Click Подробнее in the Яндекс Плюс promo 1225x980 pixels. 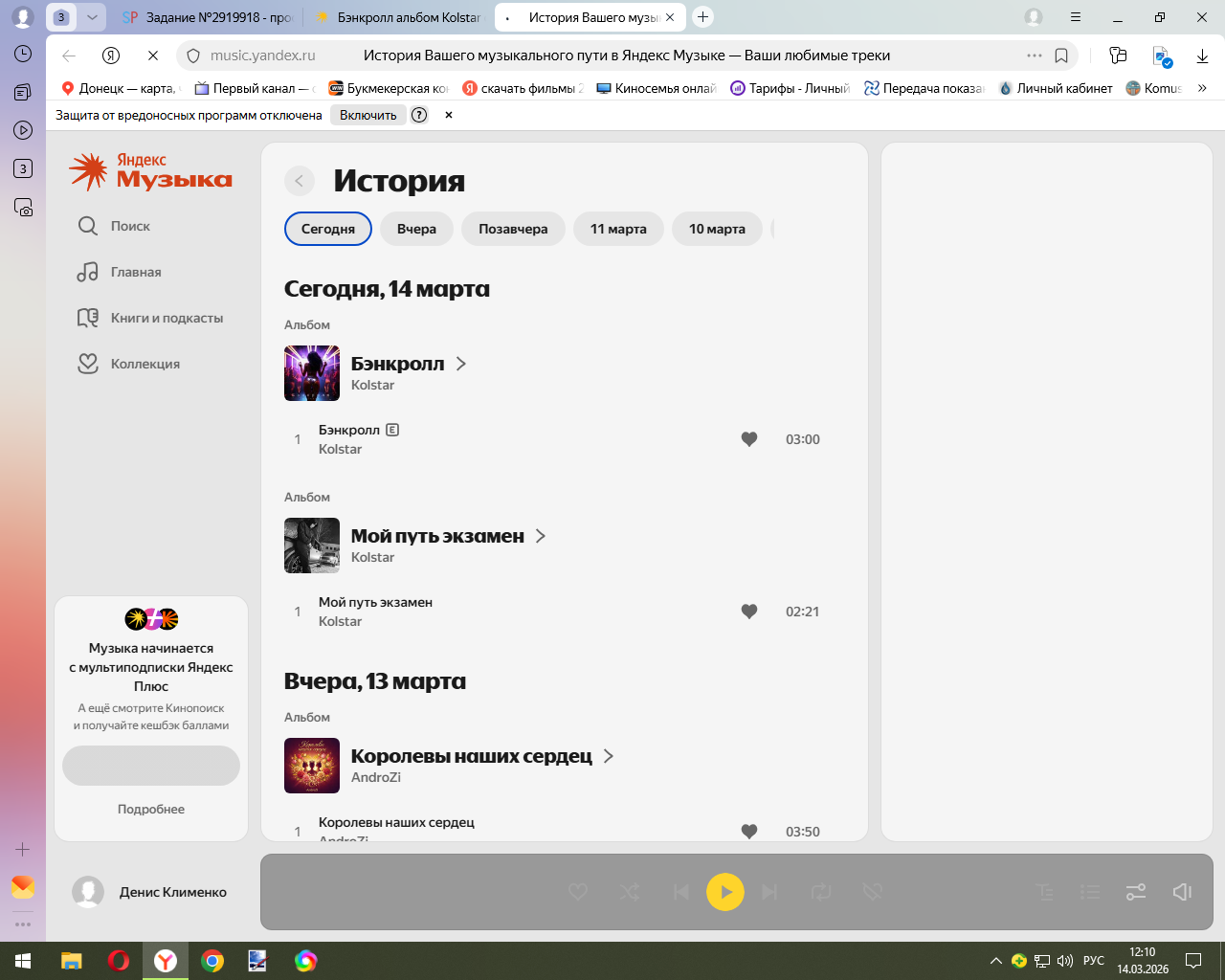click(151, 809)
